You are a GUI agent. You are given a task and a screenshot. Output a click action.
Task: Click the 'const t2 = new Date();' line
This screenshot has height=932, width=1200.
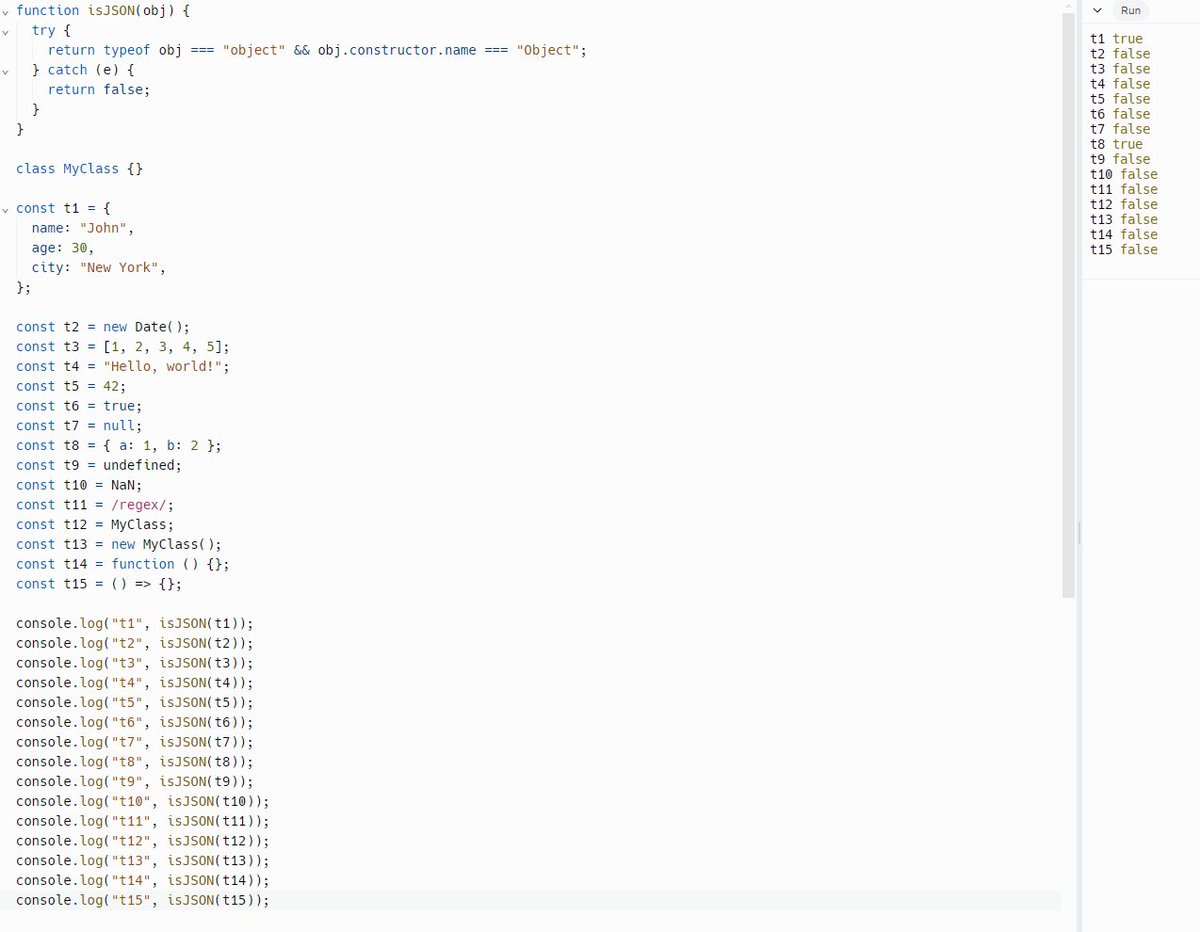coord(103,327)
